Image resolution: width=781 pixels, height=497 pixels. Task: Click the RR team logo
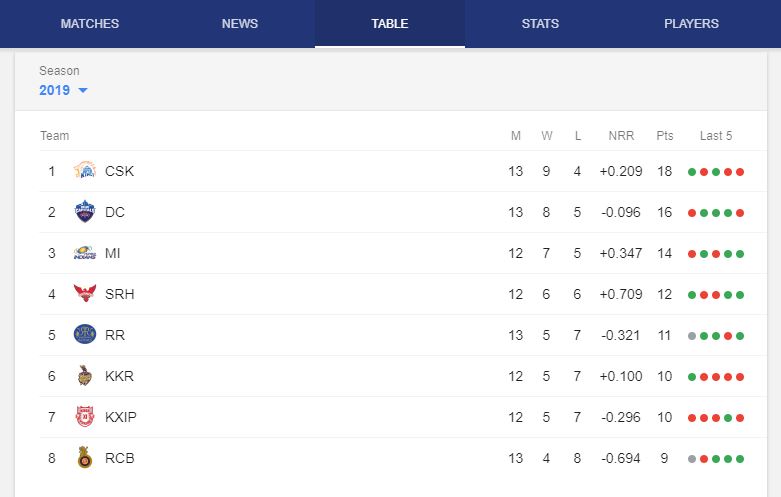point(85,334)
